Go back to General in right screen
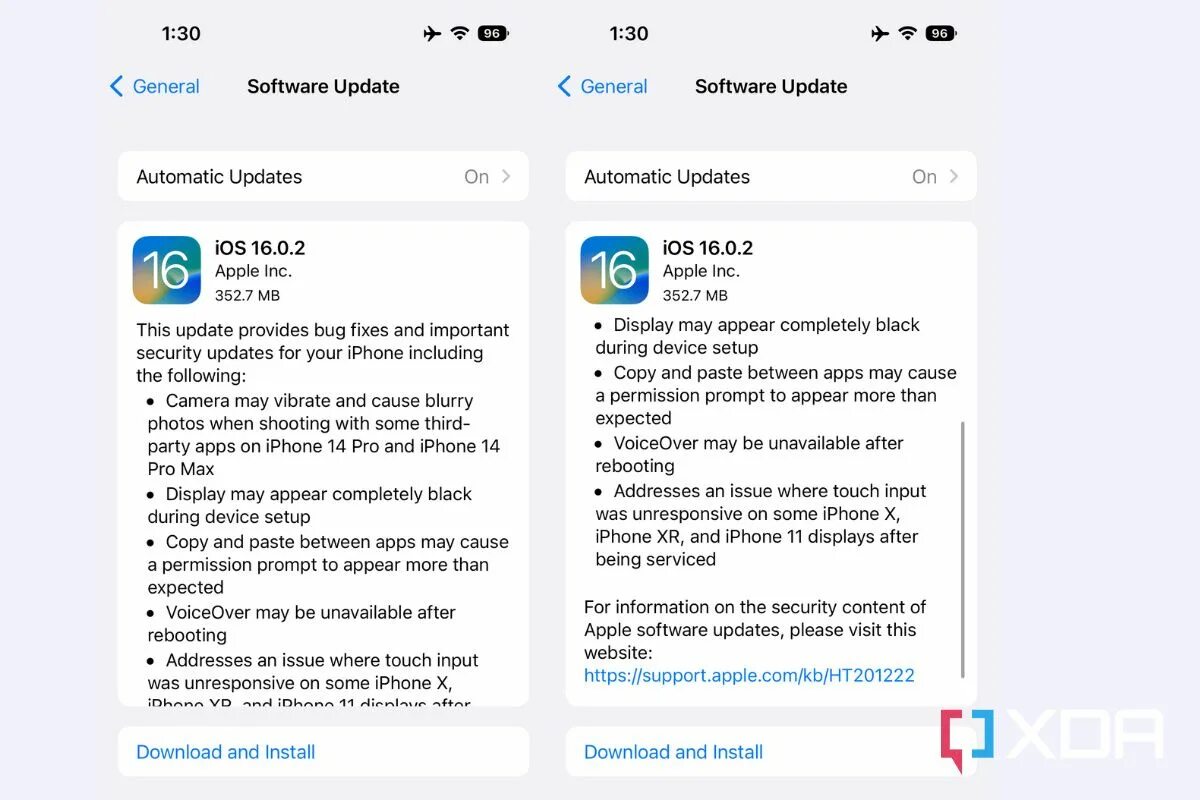1200x800 pixels. (602, 86)
